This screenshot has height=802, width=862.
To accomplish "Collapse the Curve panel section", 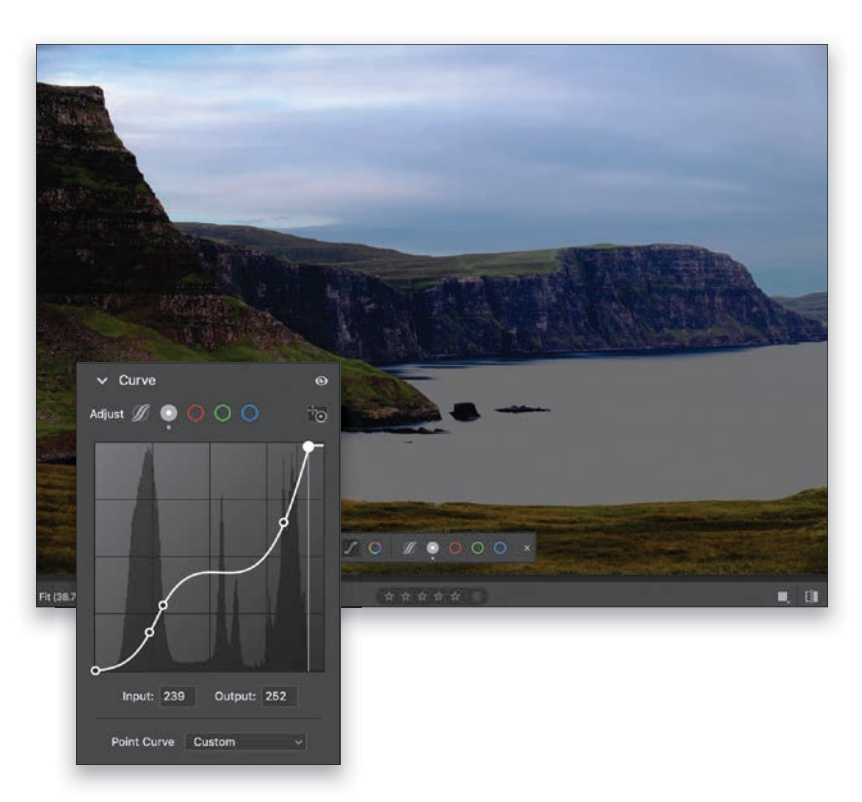I will coord(102,381).
